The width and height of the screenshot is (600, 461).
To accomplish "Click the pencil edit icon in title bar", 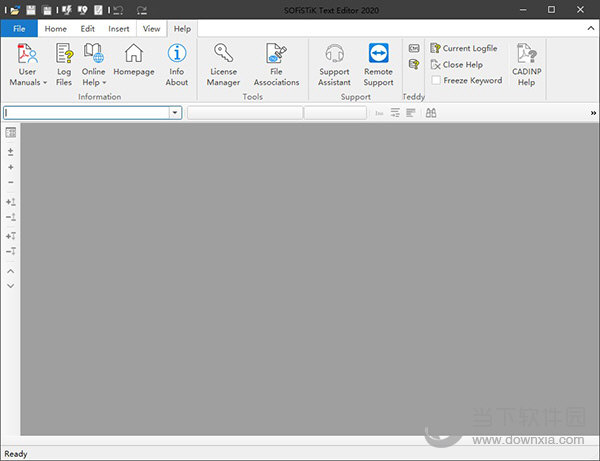I will 98,10.
